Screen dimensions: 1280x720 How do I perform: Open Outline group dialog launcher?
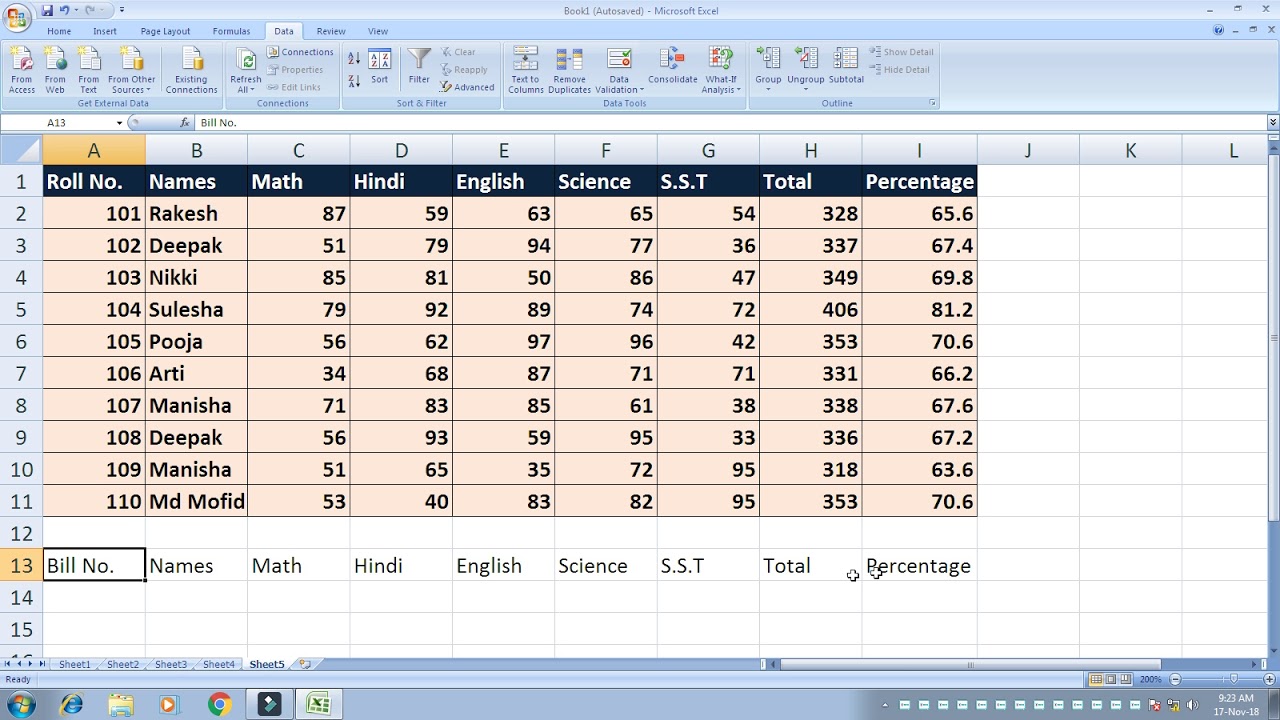click(933, 103)
